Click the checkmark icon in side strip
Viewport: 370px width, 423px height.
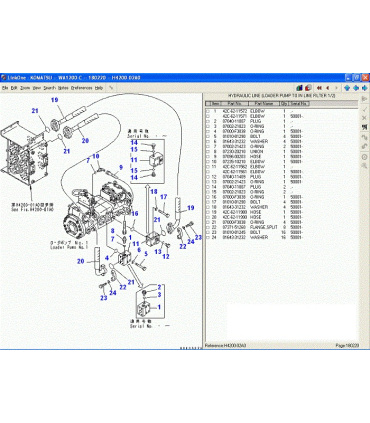pyautogui.click(x=364, y=109)
